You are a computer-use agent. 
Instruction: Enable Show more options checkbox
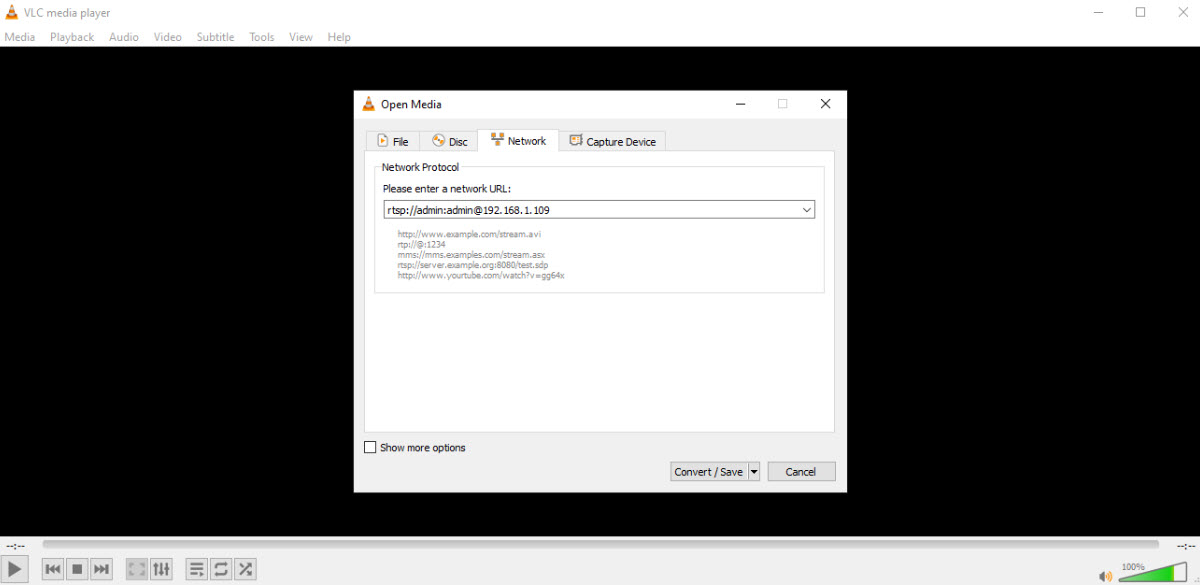[x=370, y=448]
